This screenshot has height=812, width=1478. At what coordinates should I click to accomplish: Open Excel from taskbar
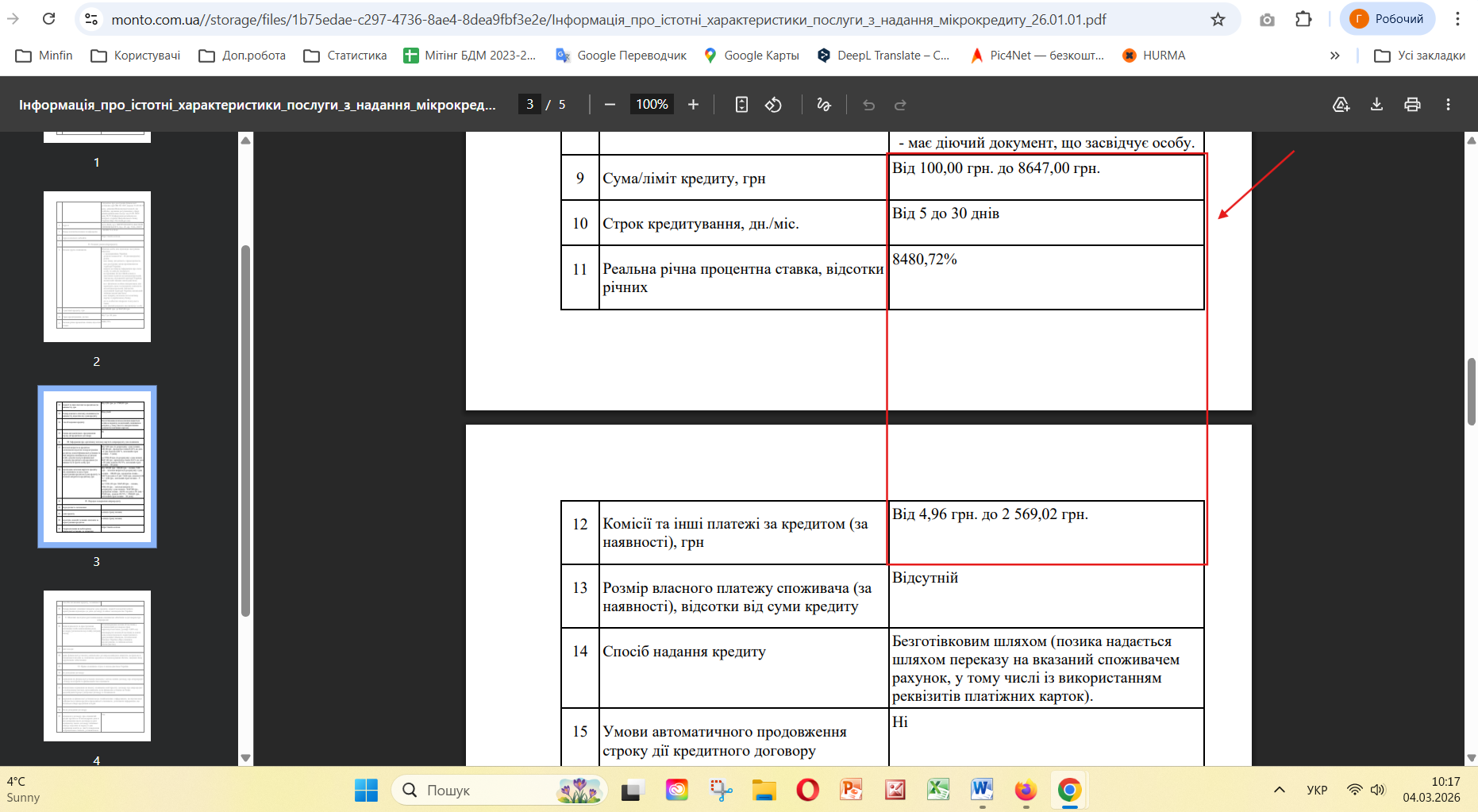[938, 790]
